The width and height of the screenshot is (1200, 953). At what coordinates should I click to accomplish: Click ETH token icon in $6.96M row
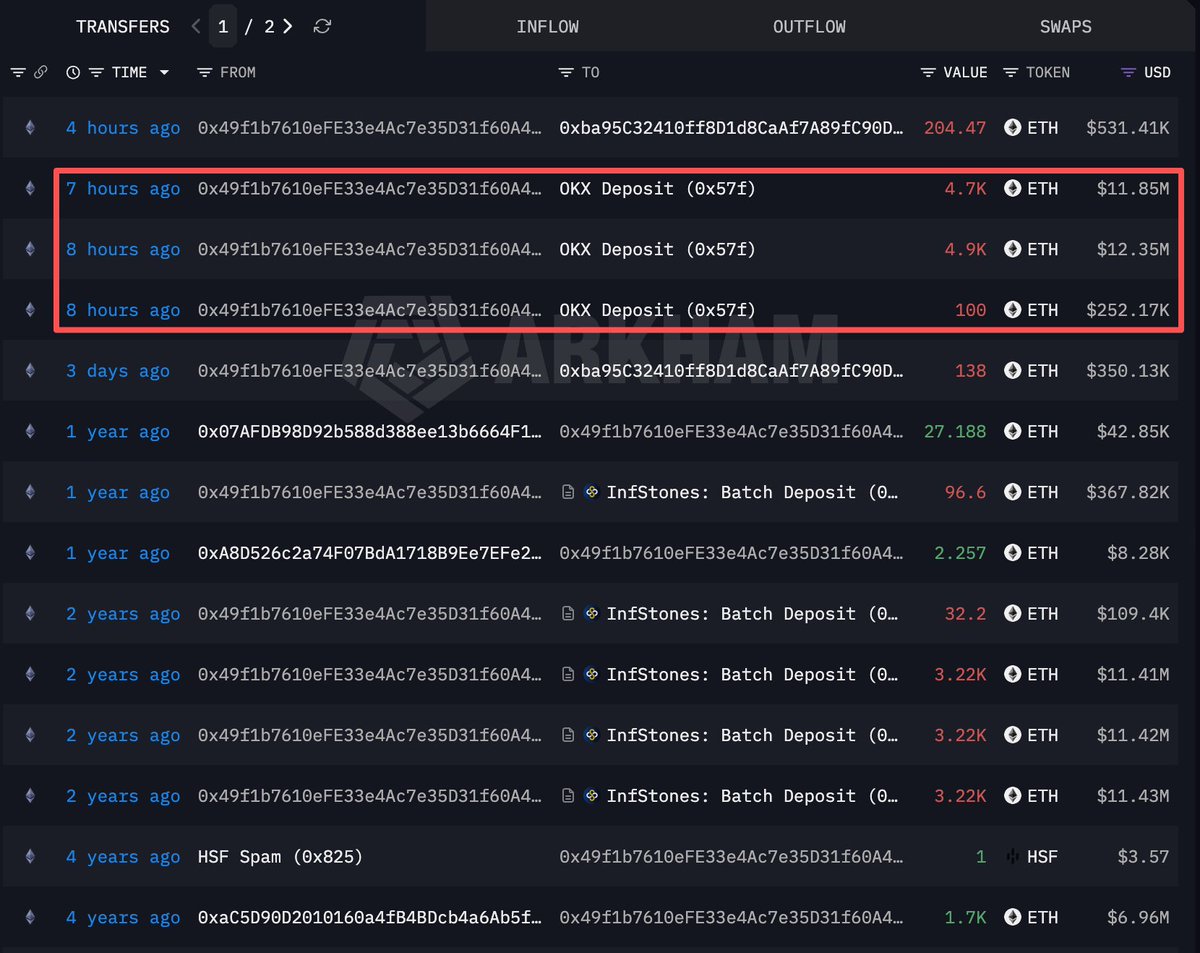1012,918
